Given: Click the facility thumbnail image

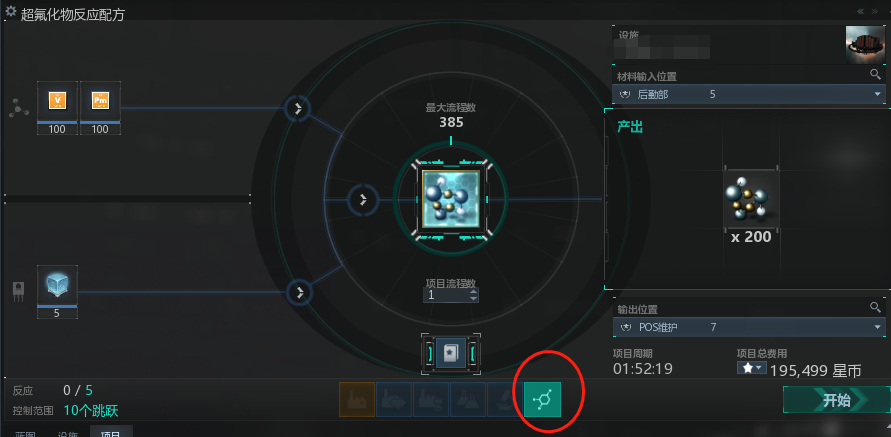Looking at the screenshot, I should (865, 44).
